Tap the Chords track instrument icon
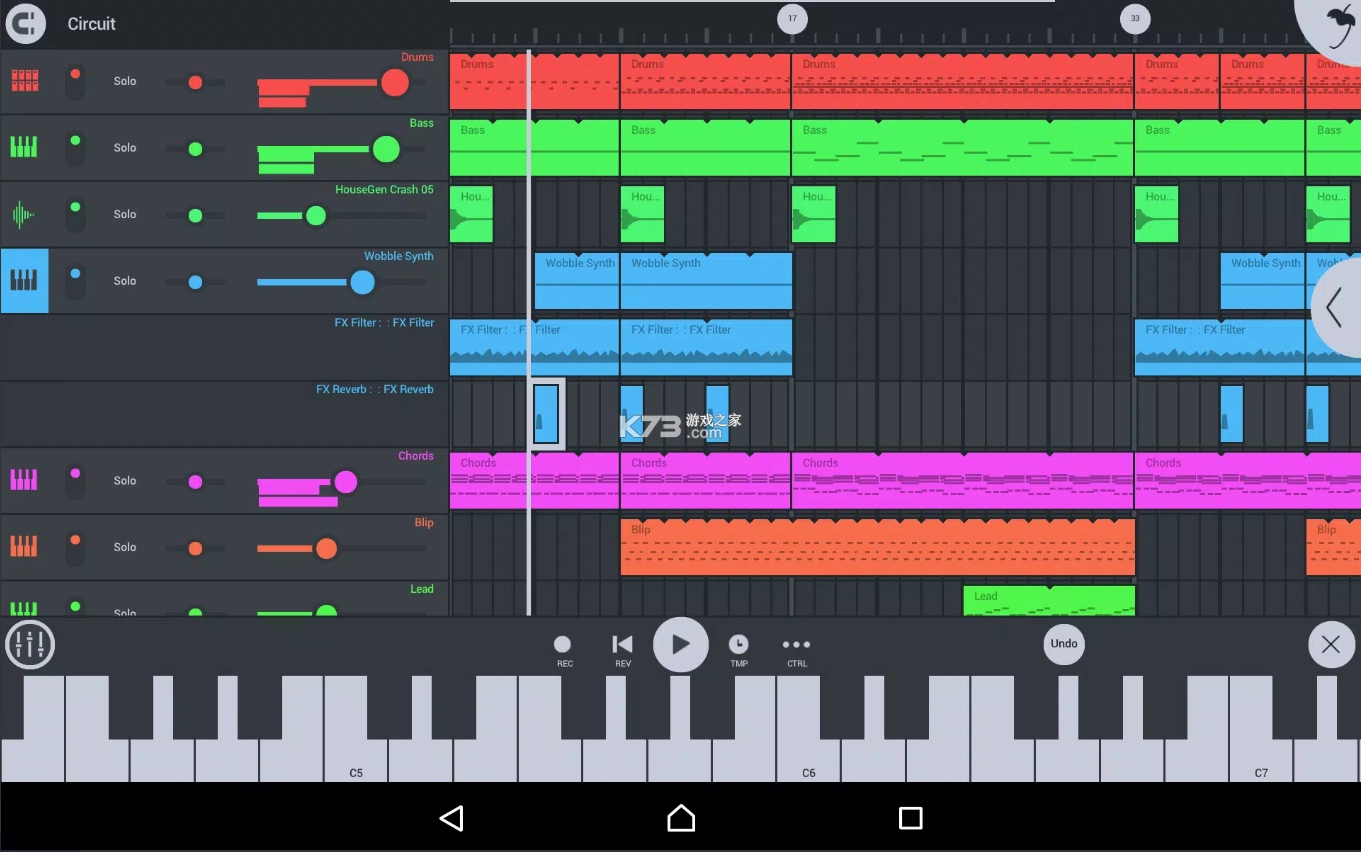 (x=24, y=480)
